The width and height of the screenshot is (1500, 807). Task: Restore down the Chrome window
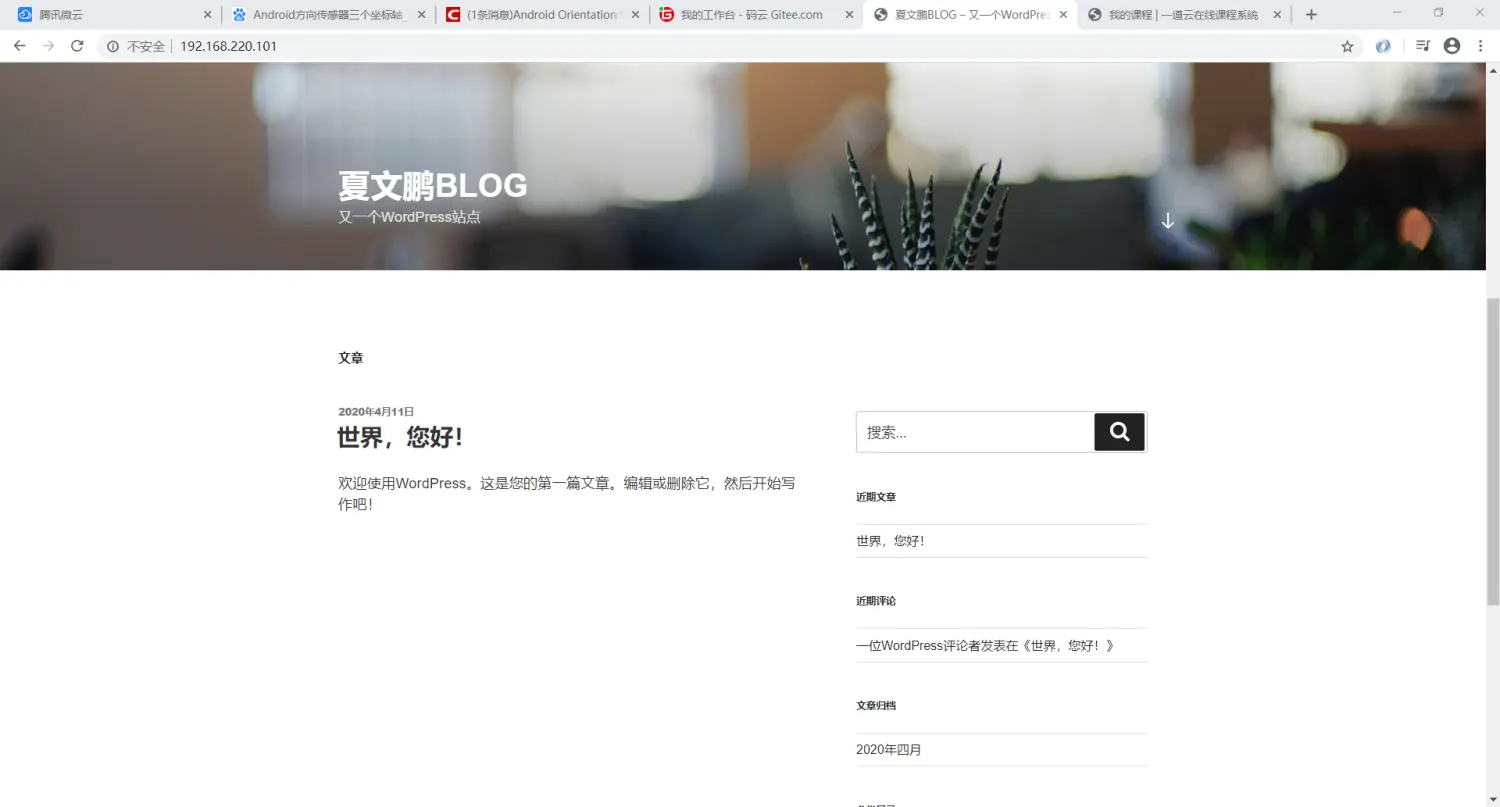[1439, 13]
